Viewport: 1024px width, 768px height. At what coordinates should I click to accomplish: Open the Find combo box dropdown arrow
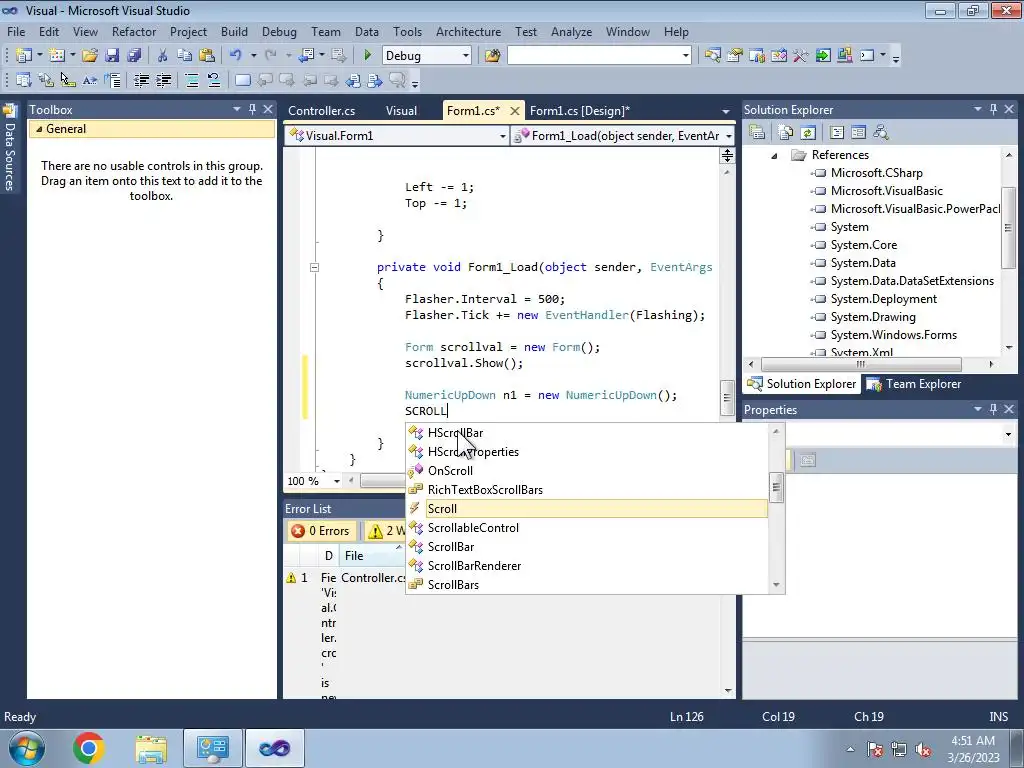tap(685, 56)
